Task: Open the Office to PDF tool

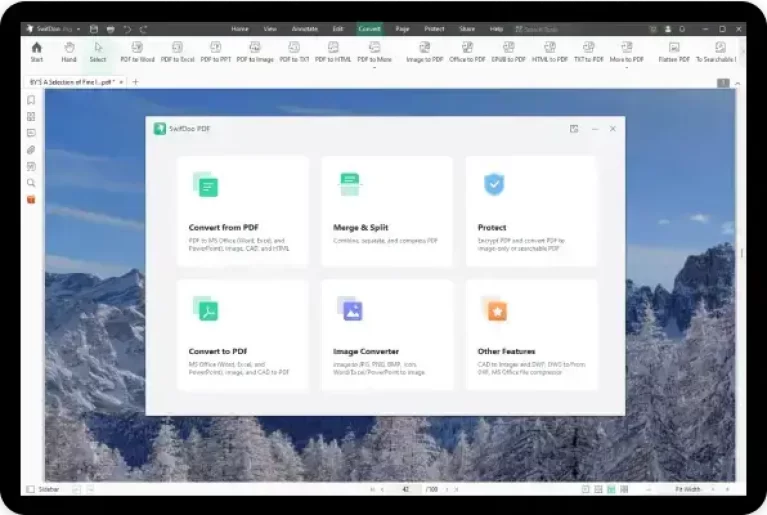Action: [x=467, y=52]
